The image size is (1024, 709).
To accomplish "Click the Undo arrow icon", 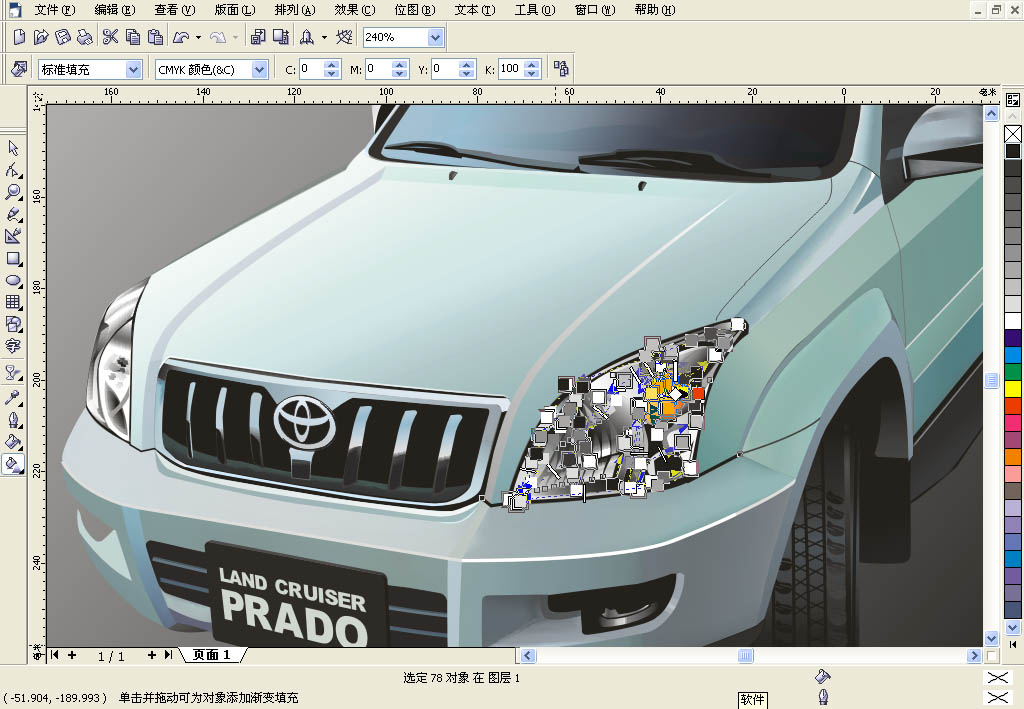I will (181, 37).
